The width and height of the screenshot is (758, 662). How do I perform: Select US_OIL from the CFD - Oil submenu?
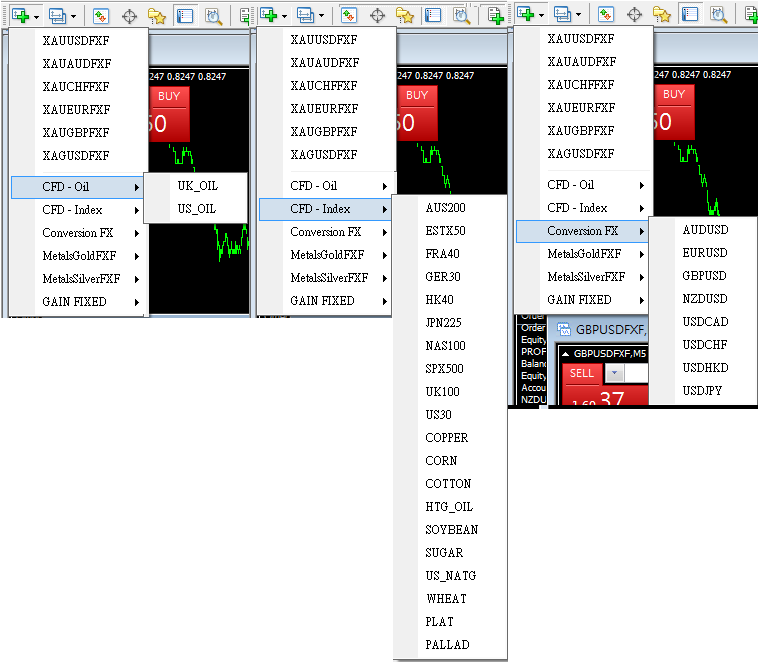coord(196,209)
